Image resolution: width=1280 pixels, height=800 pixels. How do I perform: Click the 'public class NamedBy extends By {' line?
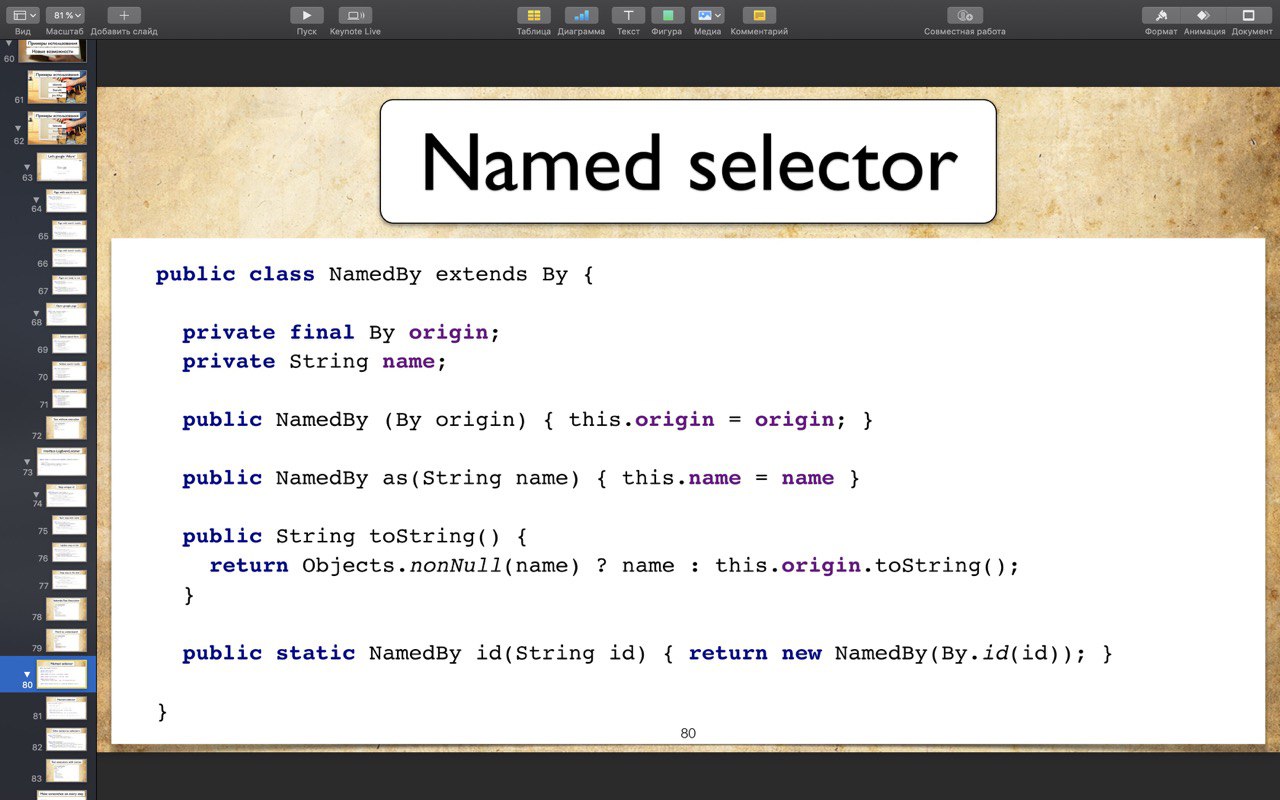click(x=375, y=274)
